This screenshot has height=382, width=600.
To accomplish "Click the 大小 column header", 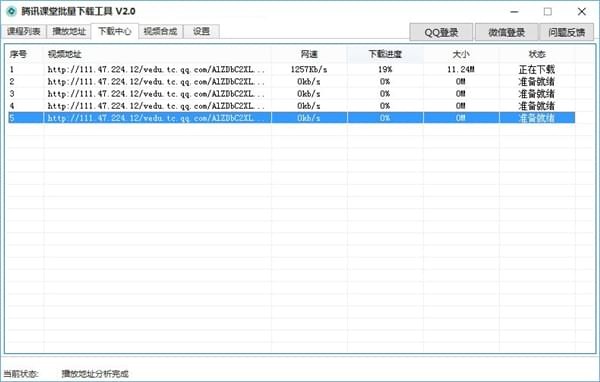I will tap(461, 54).
